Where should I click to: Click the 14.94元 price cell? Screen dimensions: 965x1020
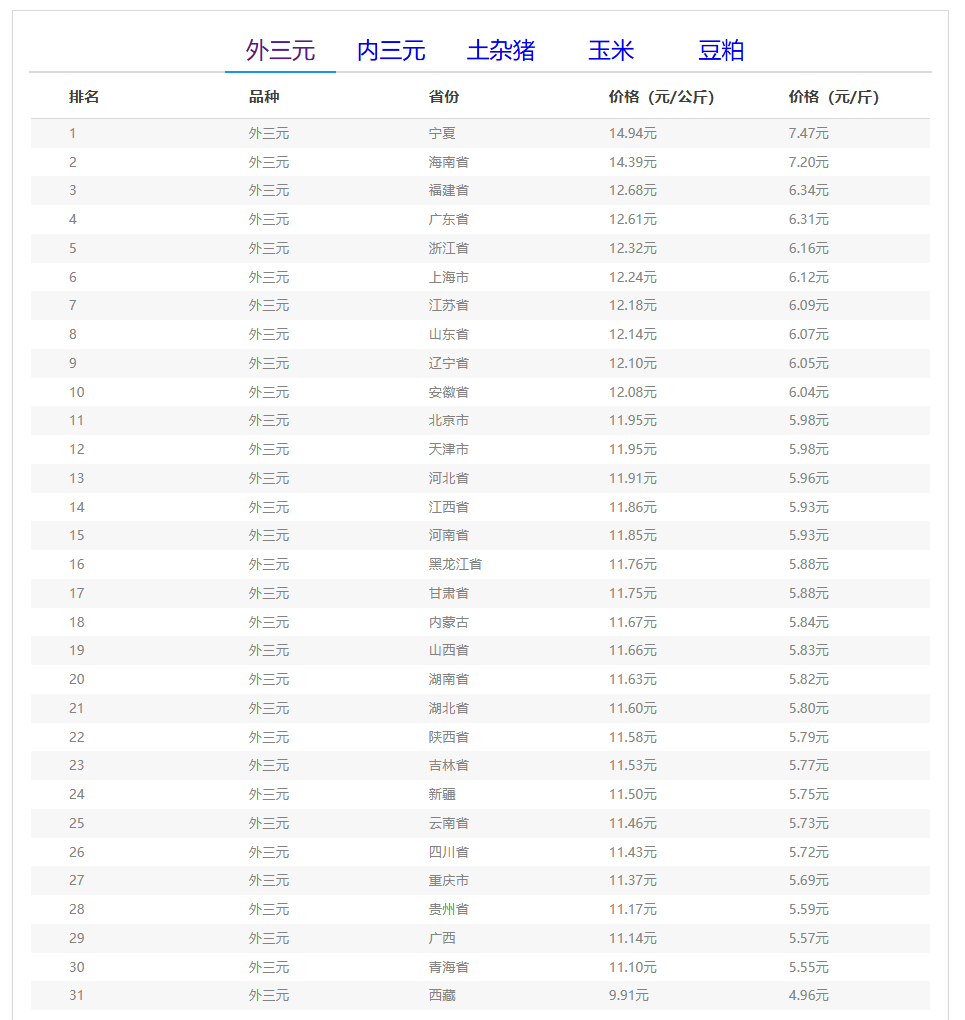point(632,133)
